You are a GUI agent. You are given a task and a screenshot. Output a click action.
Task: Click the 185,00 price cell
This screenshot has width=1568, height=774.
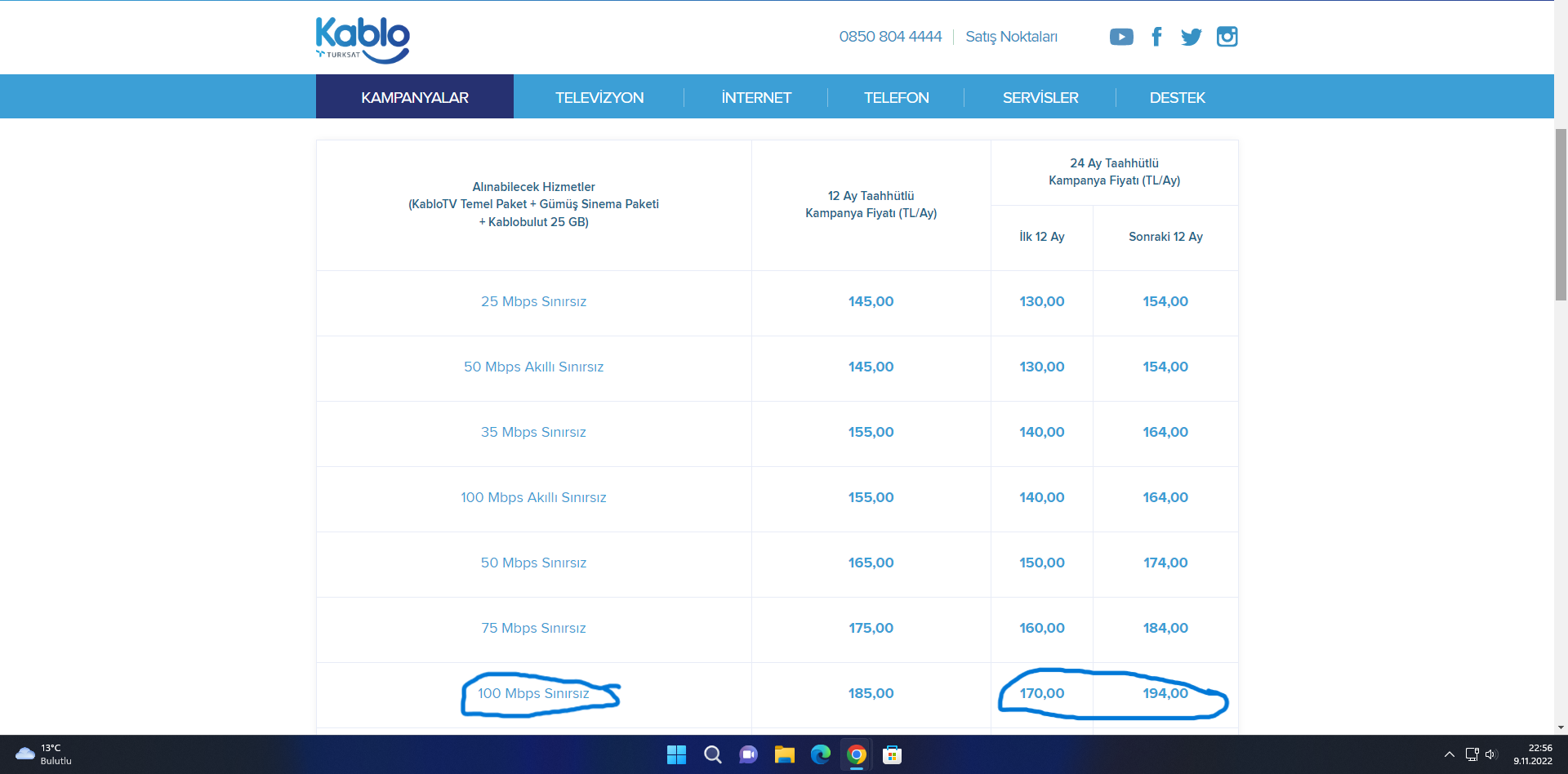pos(871,693)
